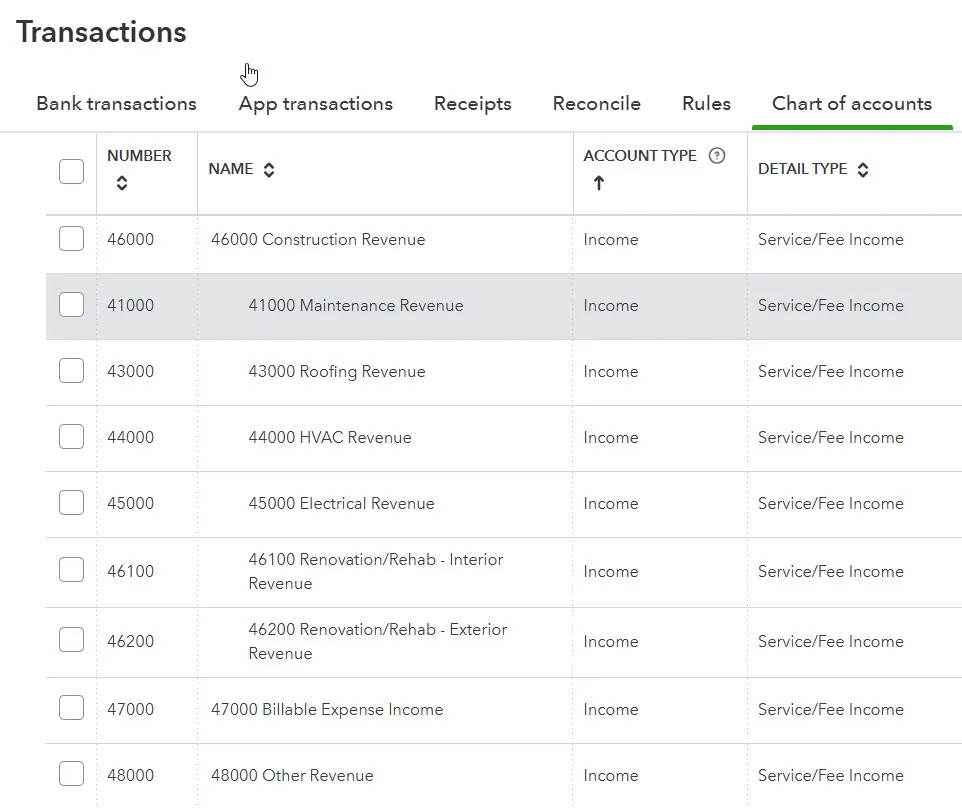
Task: Open the 43000 Roofing Revenue account
Action: [x=337, y=371]
